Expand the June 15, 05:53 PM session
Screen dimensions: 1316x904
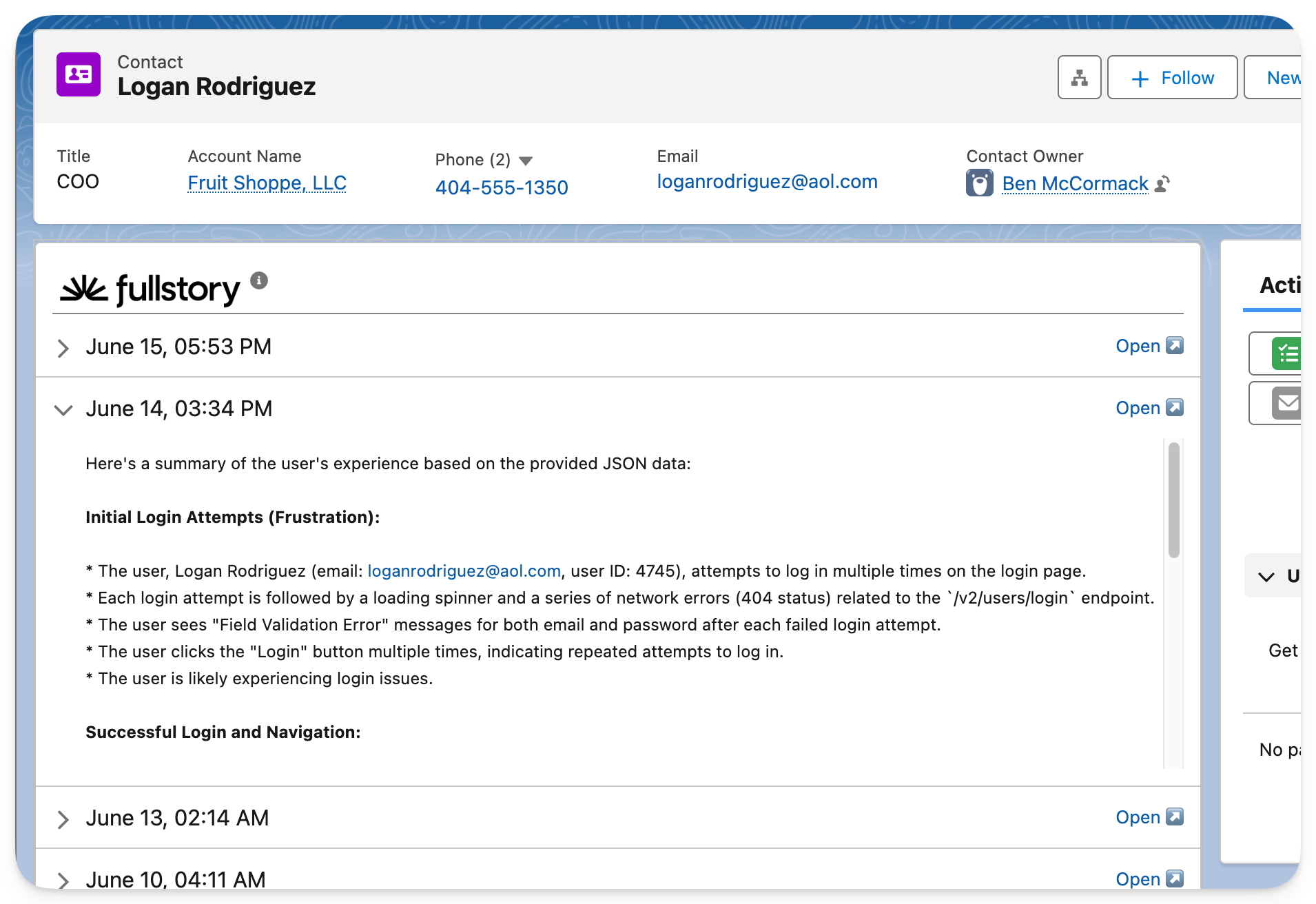[63, 348]
